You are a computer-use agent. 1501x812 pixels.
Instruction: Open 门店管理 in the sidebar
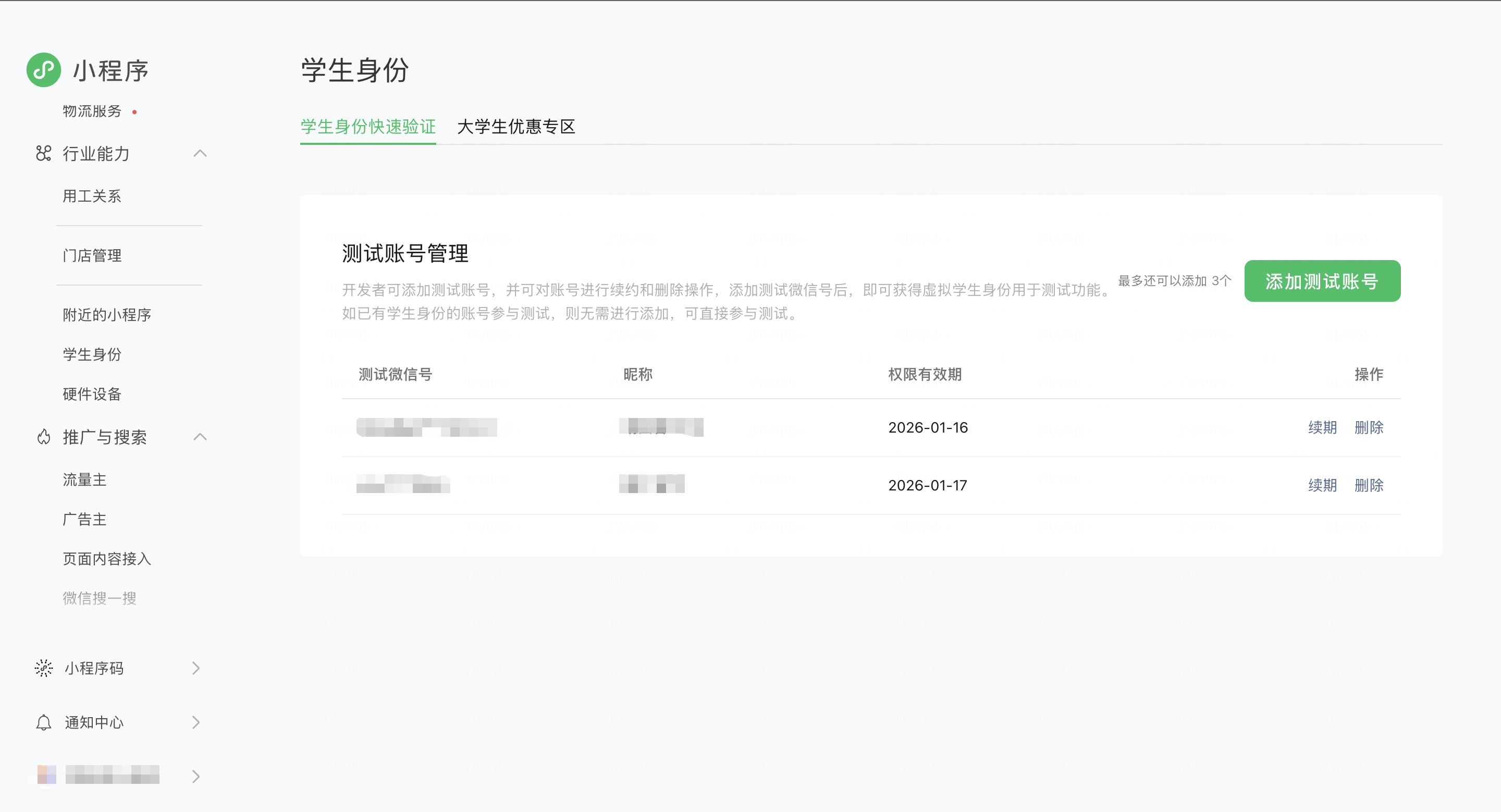click(92, 256)
